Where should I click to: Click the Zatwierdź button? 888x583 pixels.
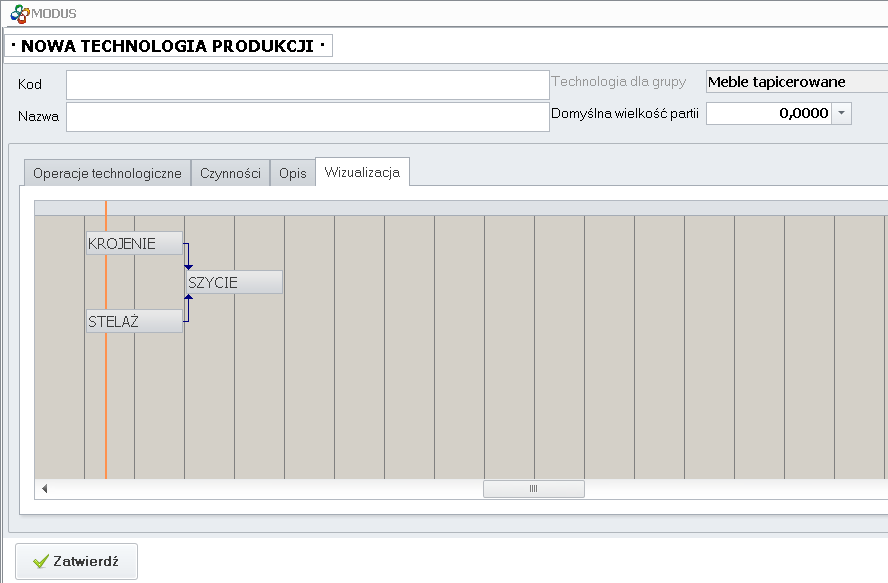[76, 561]
